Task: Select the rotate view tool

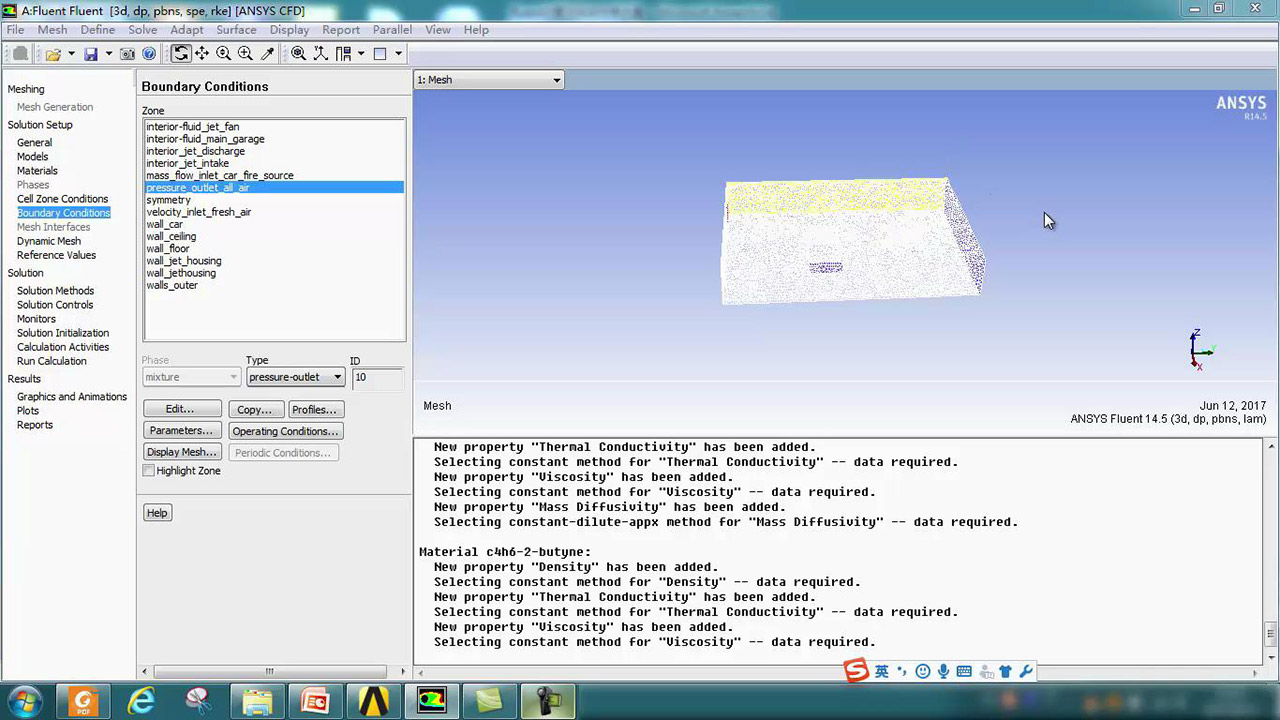Action: 181,54
